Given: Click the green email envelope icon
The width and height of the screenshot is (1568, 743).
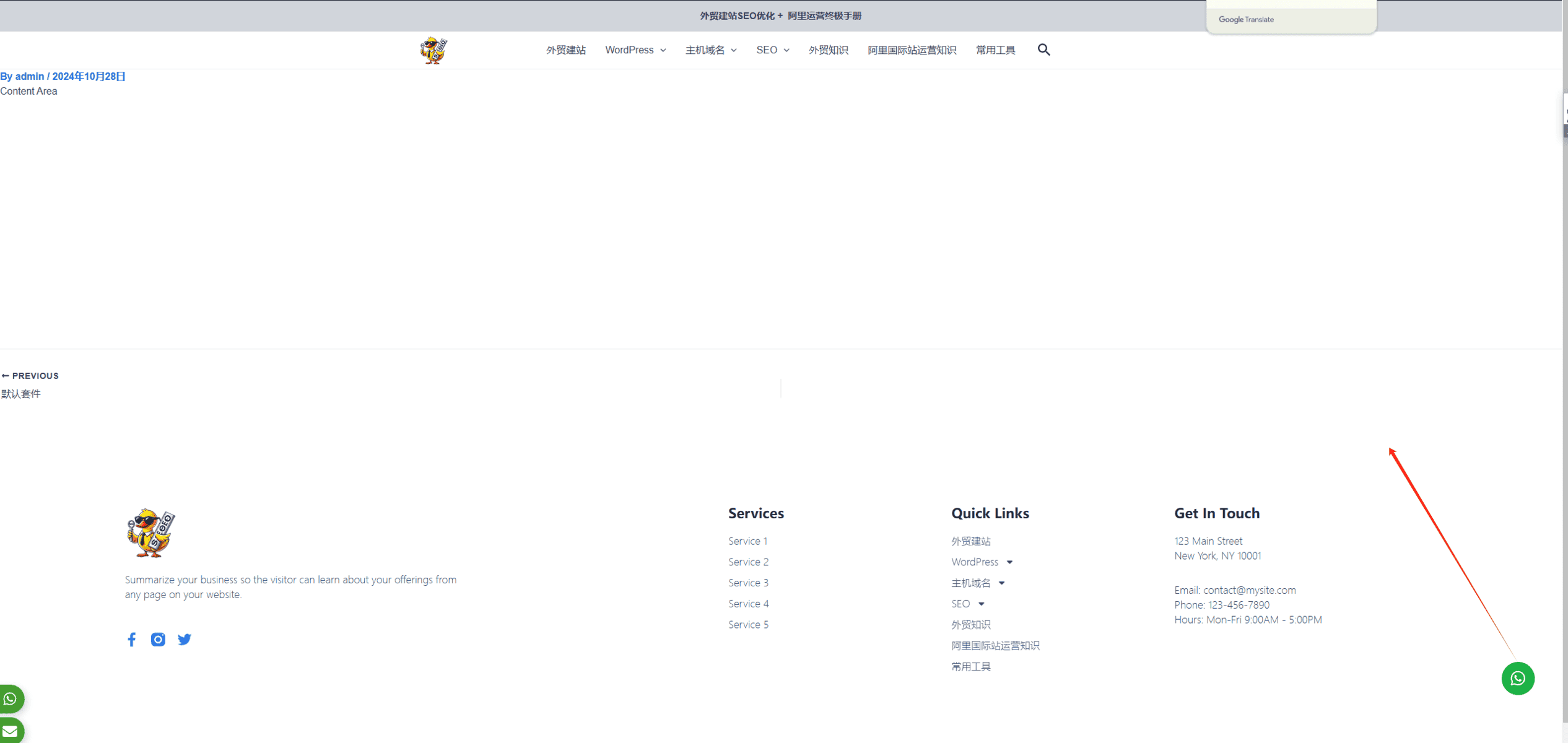Looking at the screenshot, I should point(11,731).
